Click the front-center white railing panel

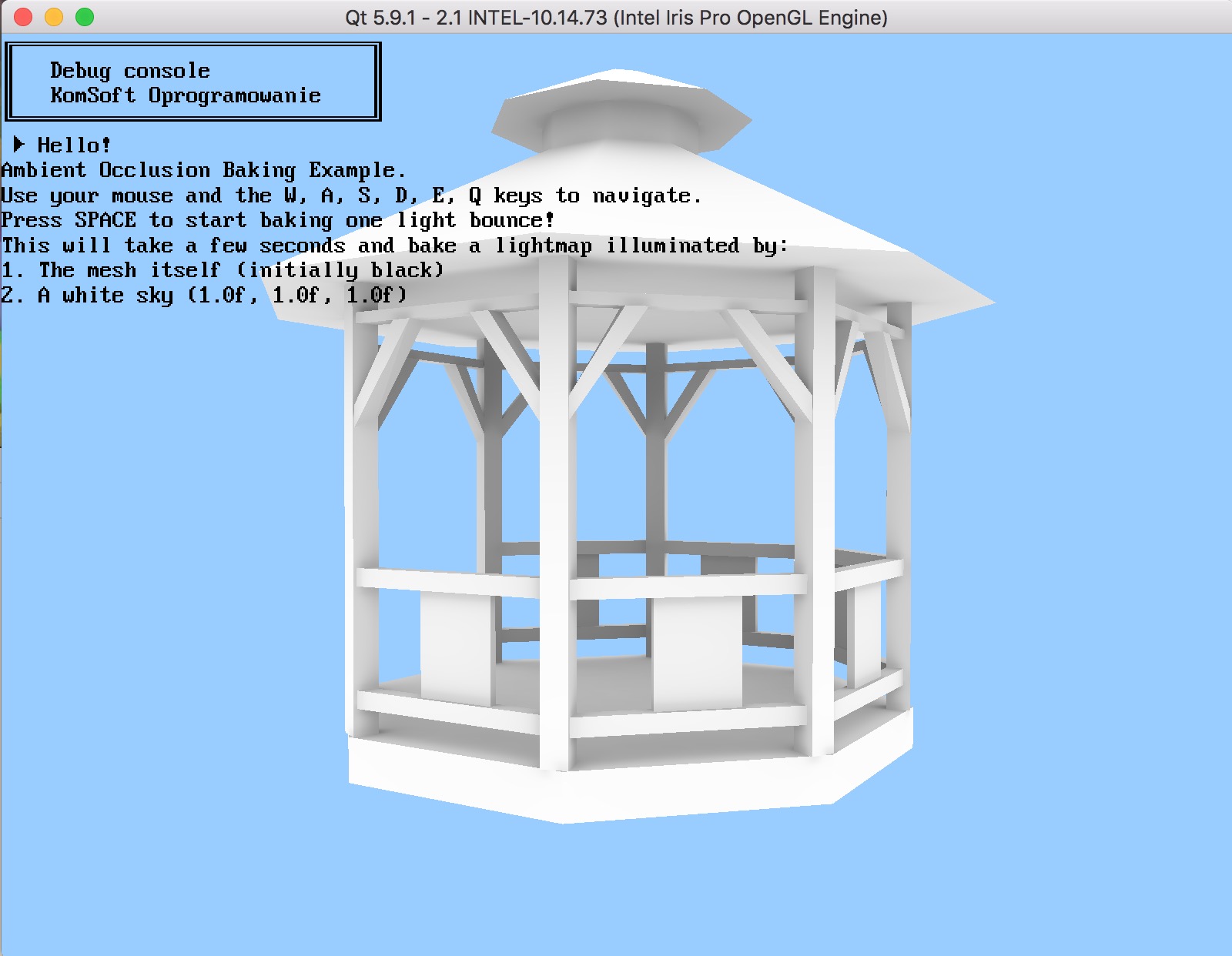click(697, 653)
